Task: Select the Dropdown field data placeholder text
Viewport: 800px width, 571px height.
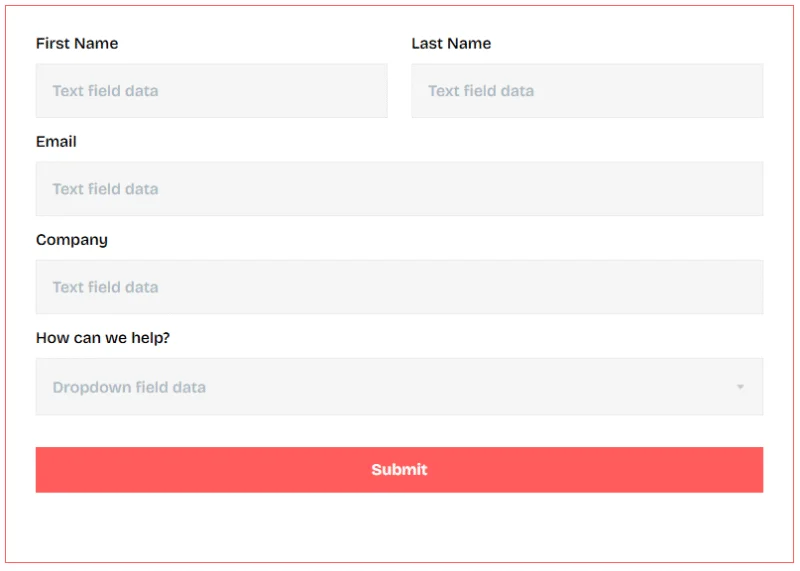Action: click(x=129, y=387)
